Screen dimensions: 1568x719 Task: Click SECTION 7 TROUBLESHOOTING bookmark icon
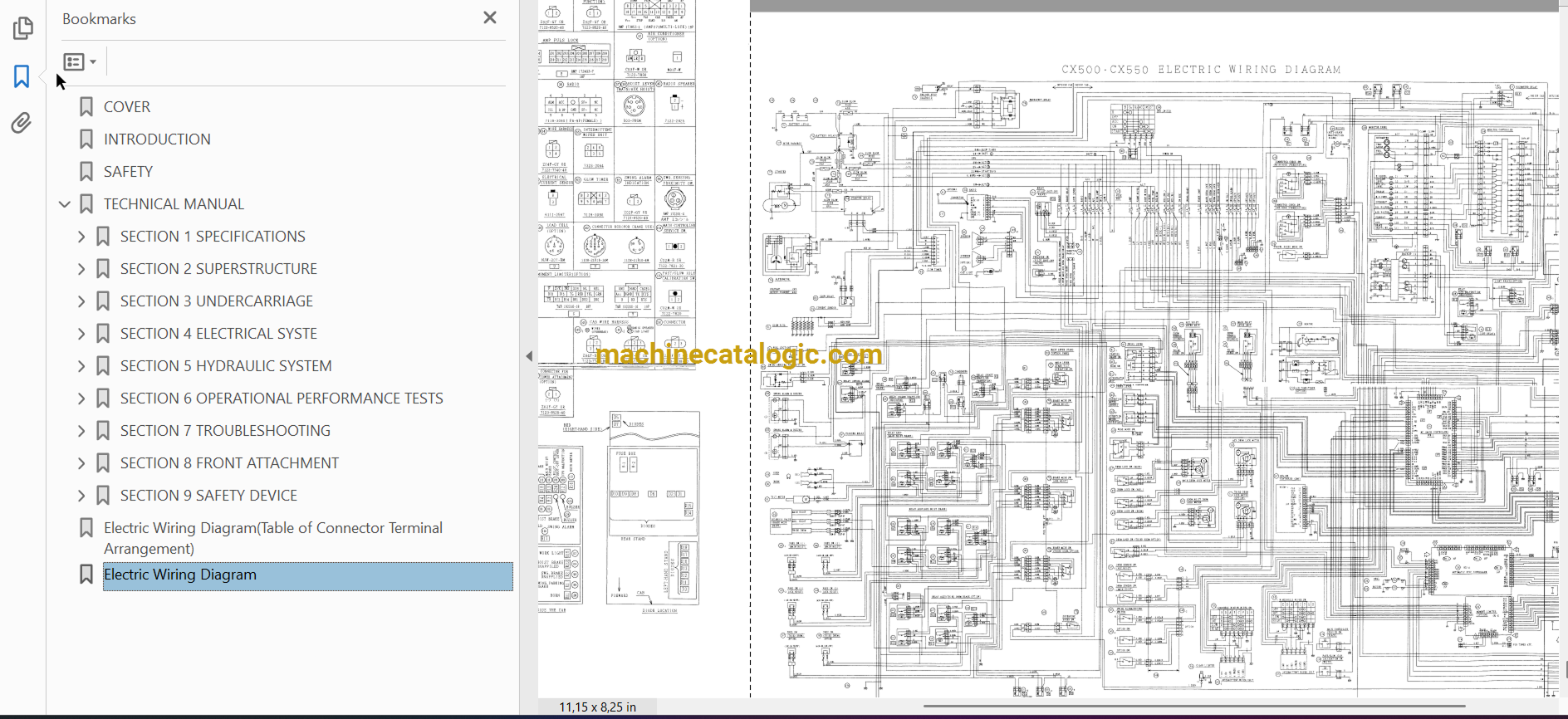[103, 431]
